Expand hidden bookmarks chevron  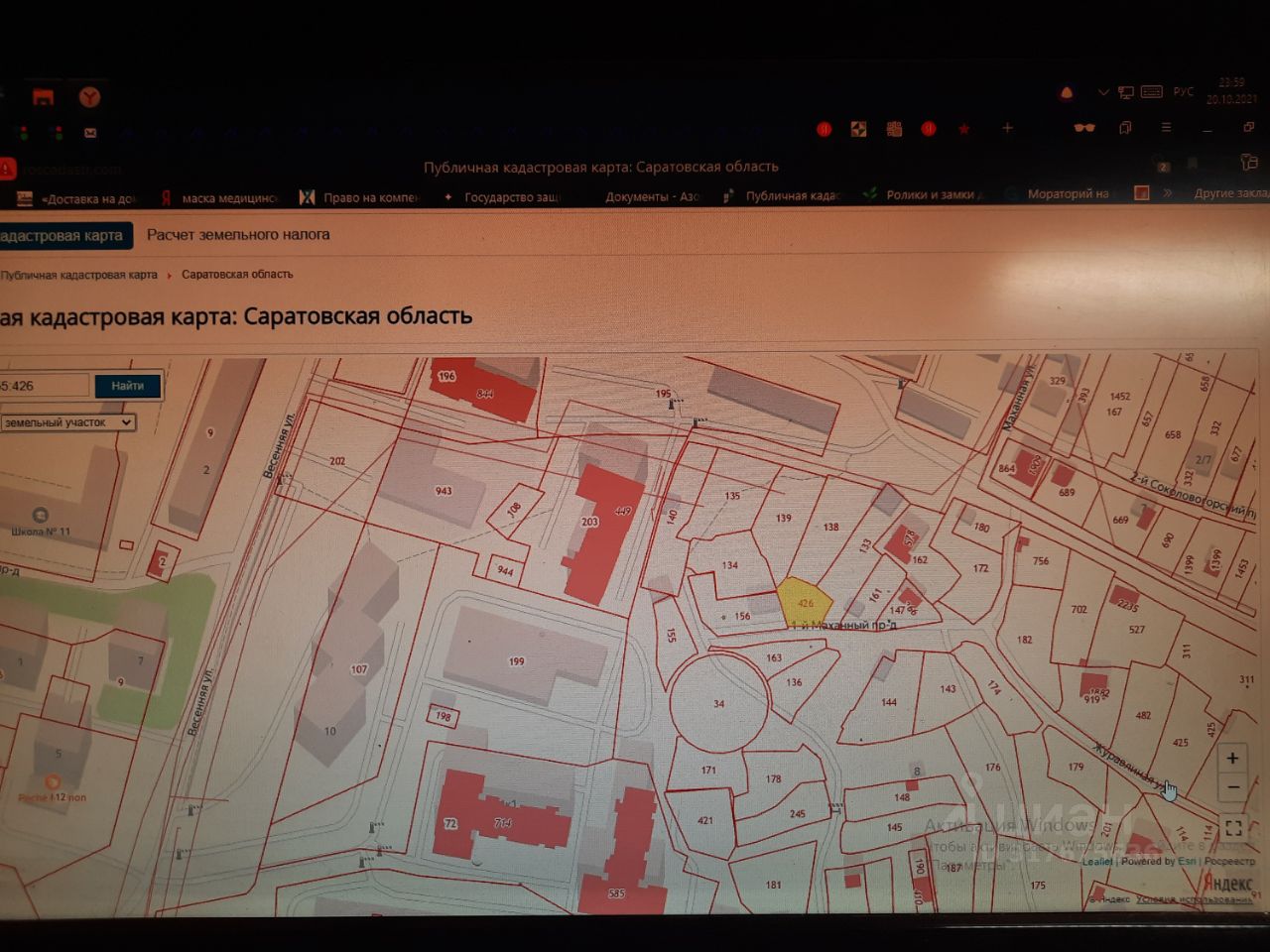pyautogui.click(x=1168, y=193)
